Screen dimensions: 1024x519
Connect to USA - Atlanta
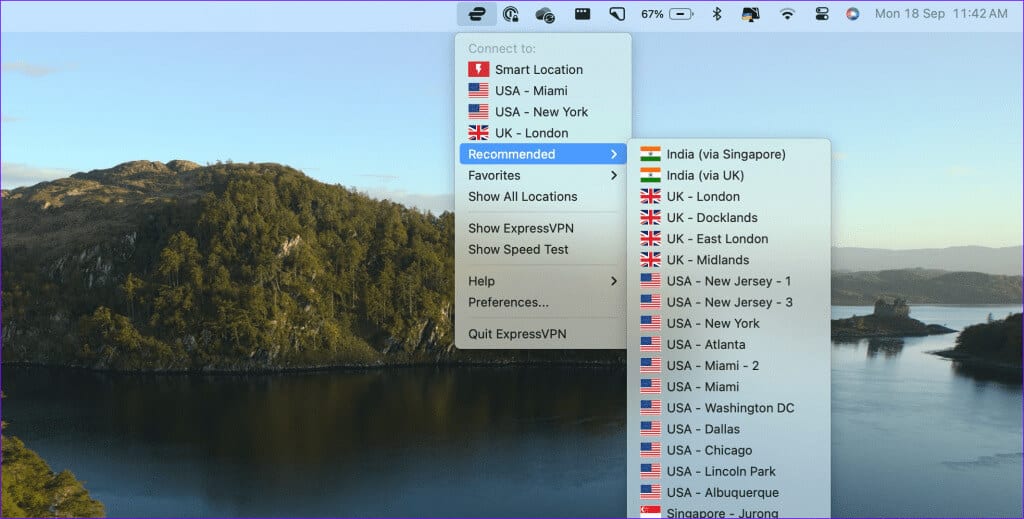pos(729,344)
